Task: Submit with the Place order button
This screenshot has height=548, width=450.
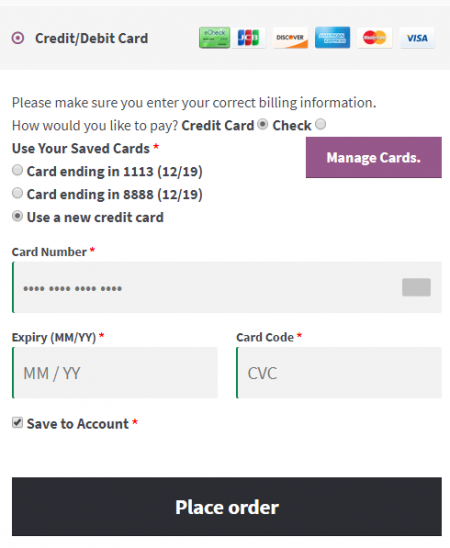Action: 227,506
